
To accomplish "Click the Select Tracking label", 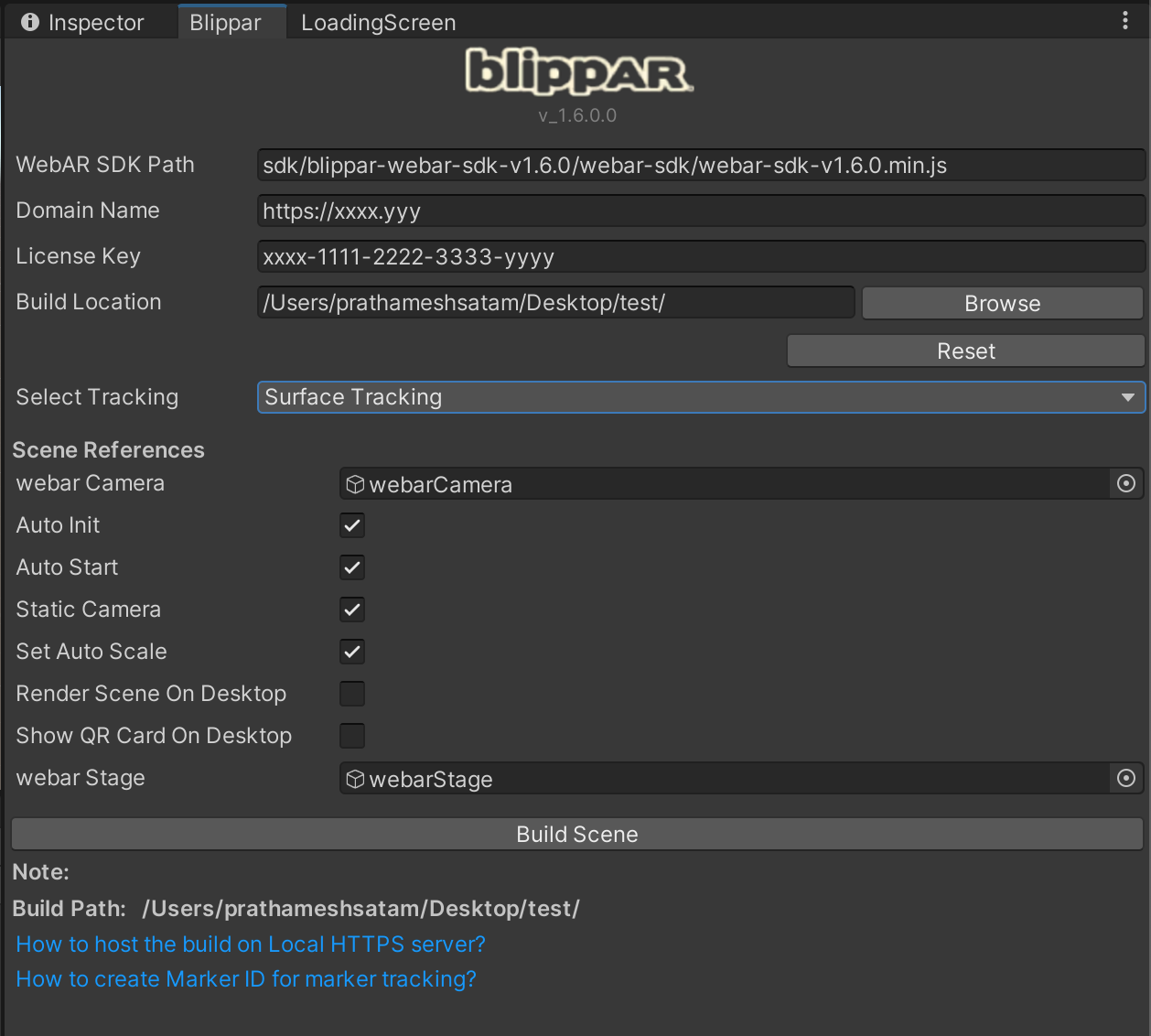I will tap(97, 396).
